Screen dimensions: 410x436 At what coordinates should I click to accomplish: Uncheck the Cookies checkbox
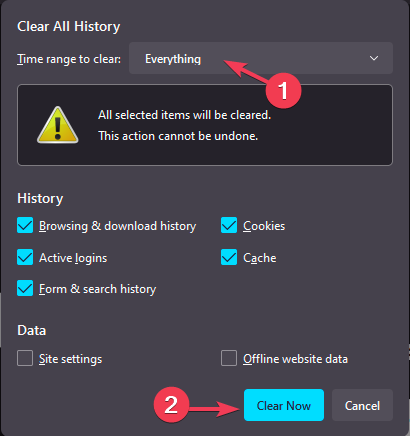[x=229, y=225]
